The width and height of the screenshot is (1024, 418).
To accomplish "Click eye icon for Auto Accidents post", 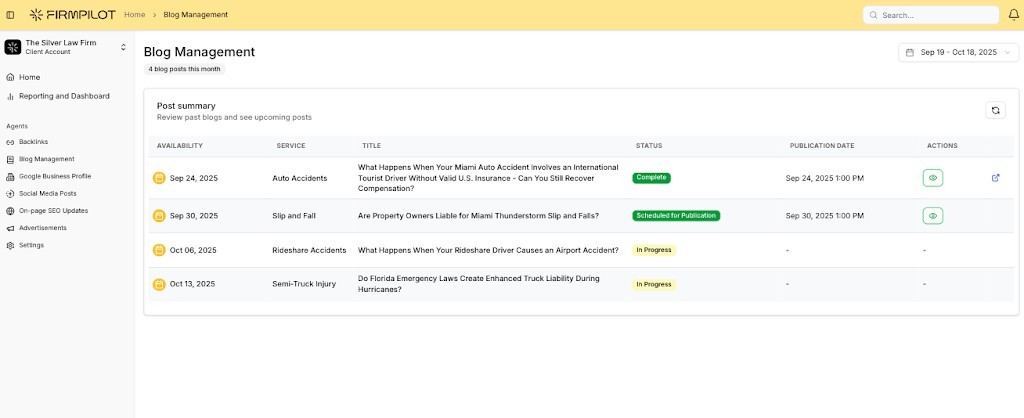I will pos(932,178).
